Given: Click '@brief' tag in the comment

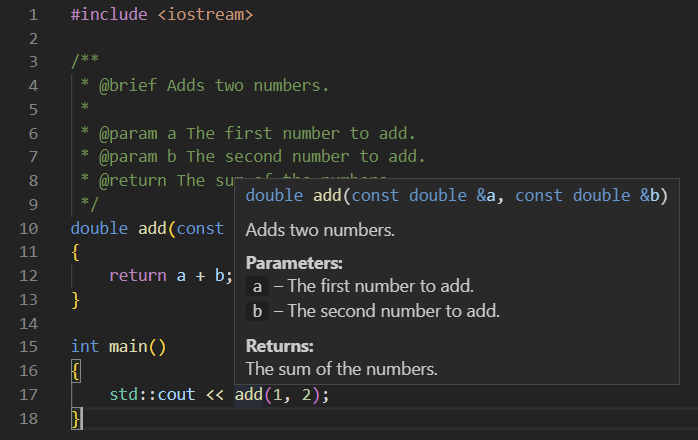Looking at the screenshot, I should pyautogui.click(x=128, y=86).
